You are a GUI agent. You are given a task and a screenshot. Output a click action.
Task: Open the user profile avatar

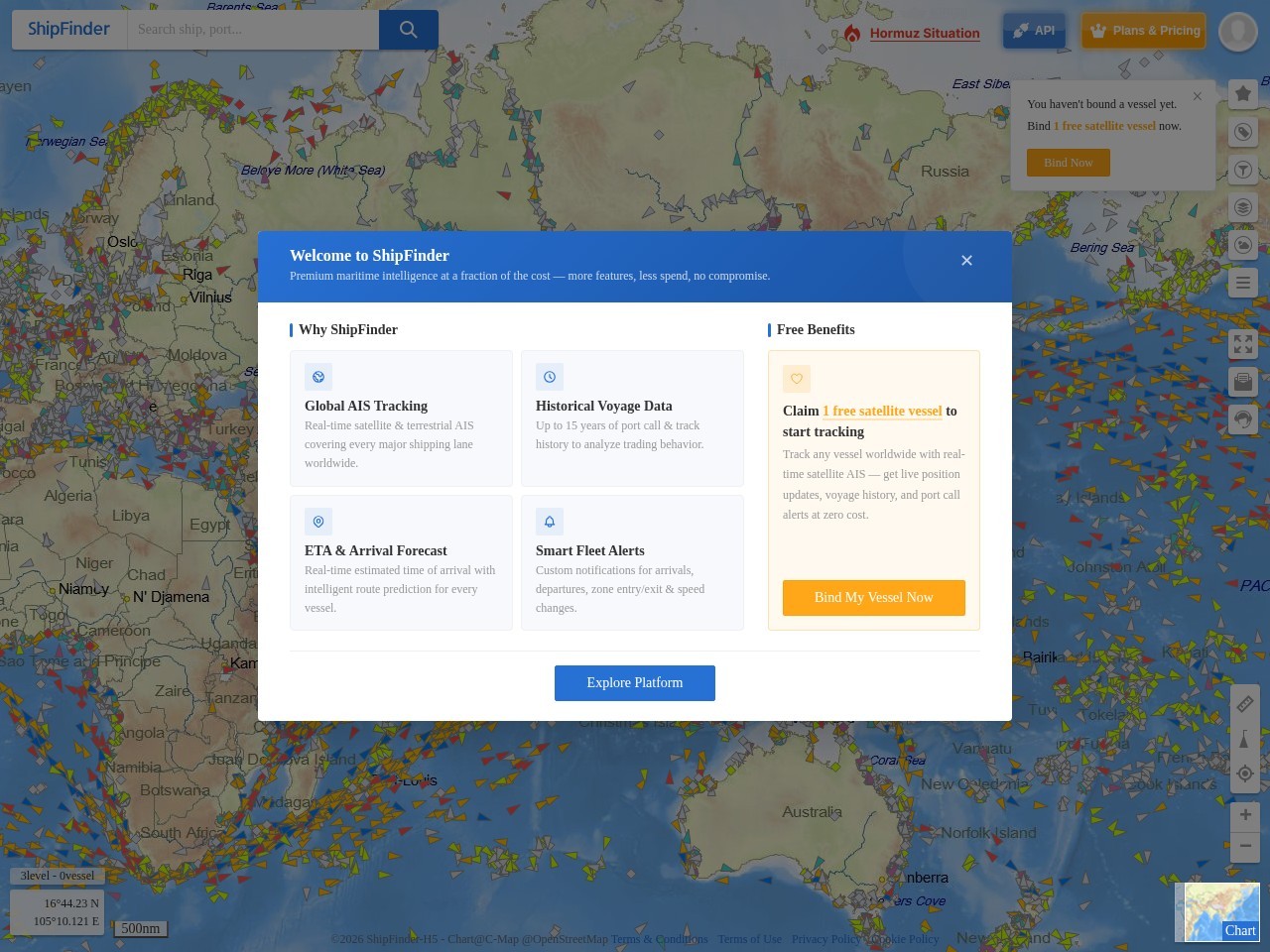1238,32
